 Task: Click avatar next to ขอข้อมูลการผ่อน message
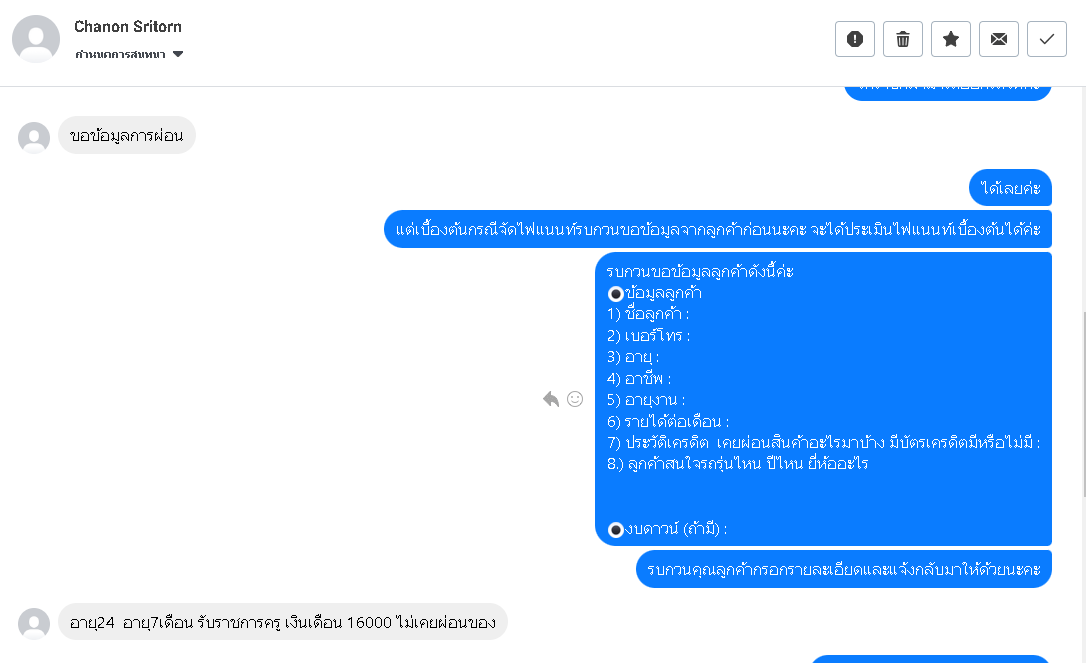(x=34, y=138)
